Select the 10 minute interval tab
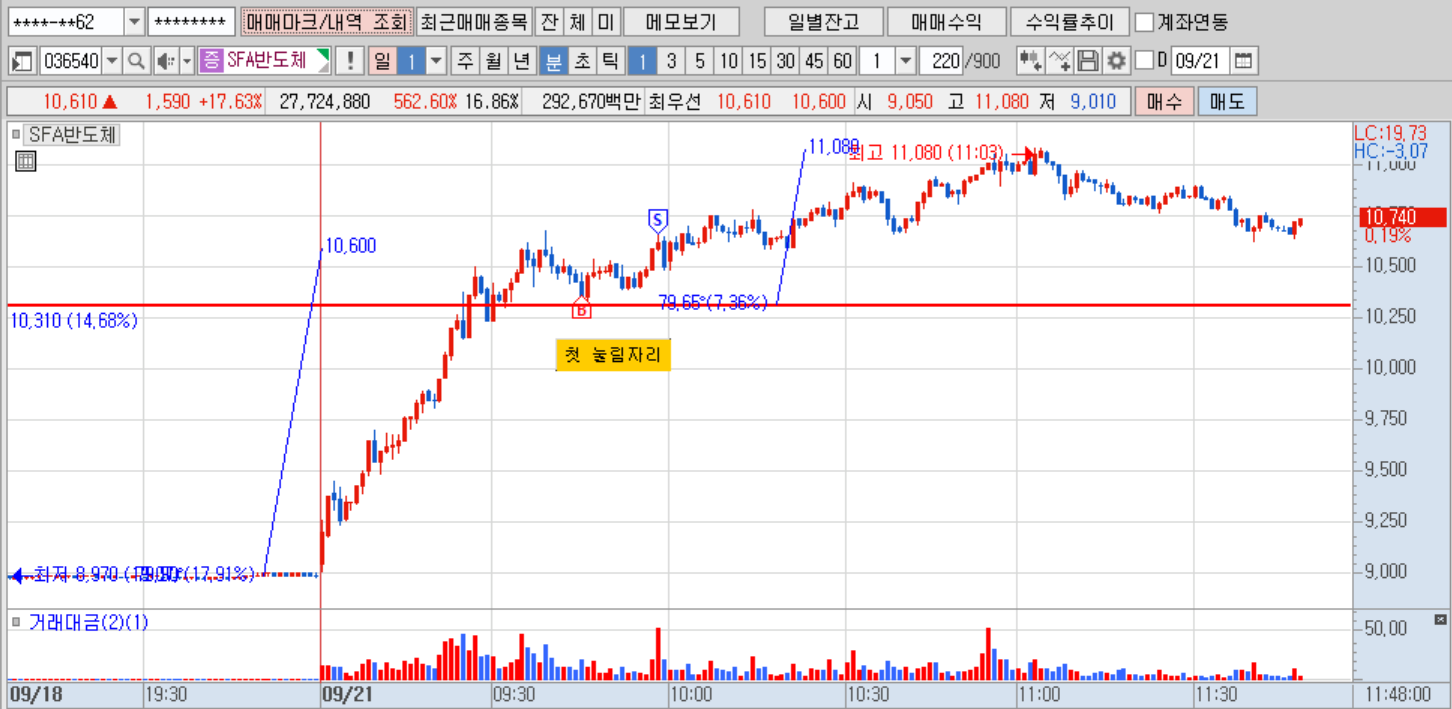Viewport: 1452px width, 709px height. (x=729, y=61)
